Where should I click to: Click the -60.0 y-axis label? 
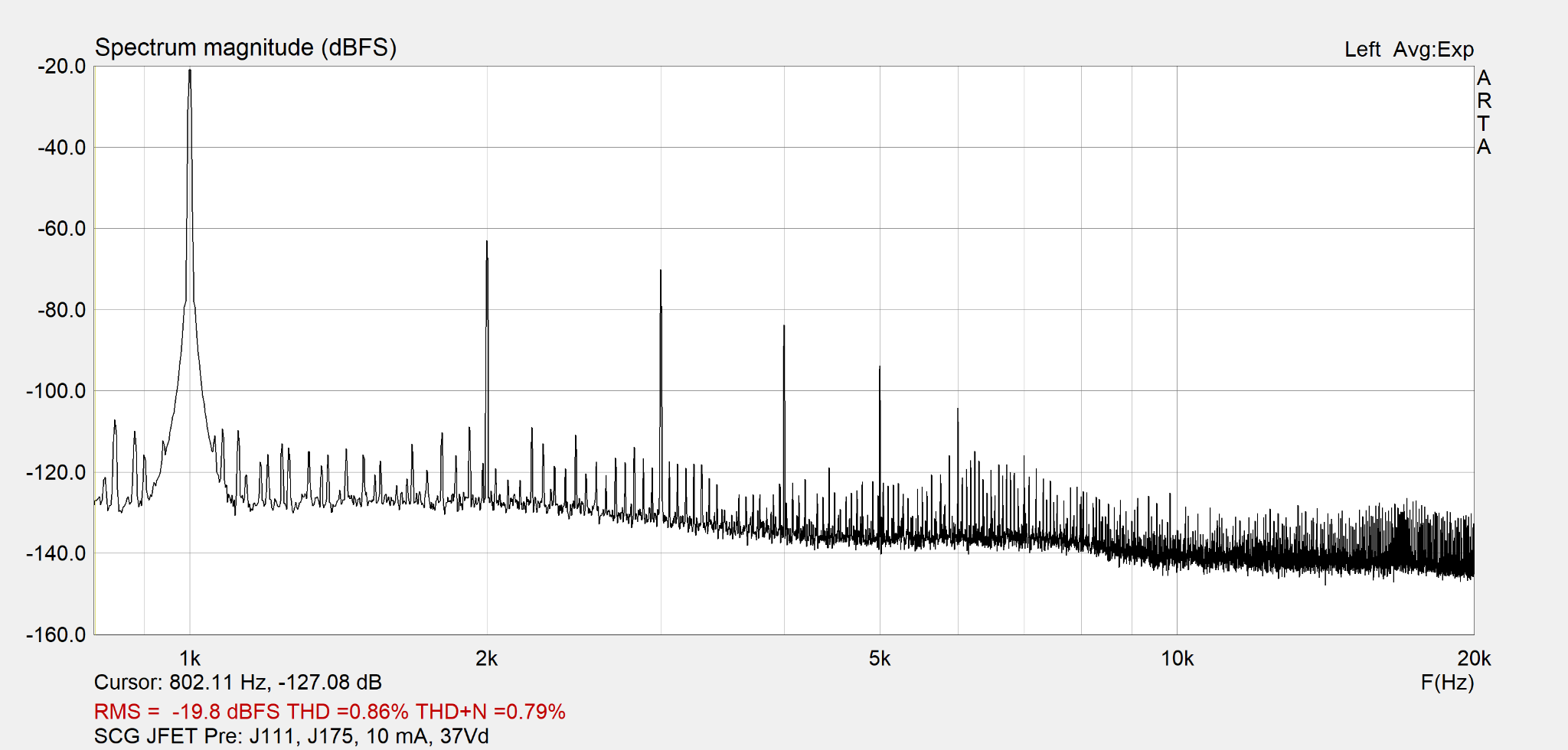coord(62,229)
